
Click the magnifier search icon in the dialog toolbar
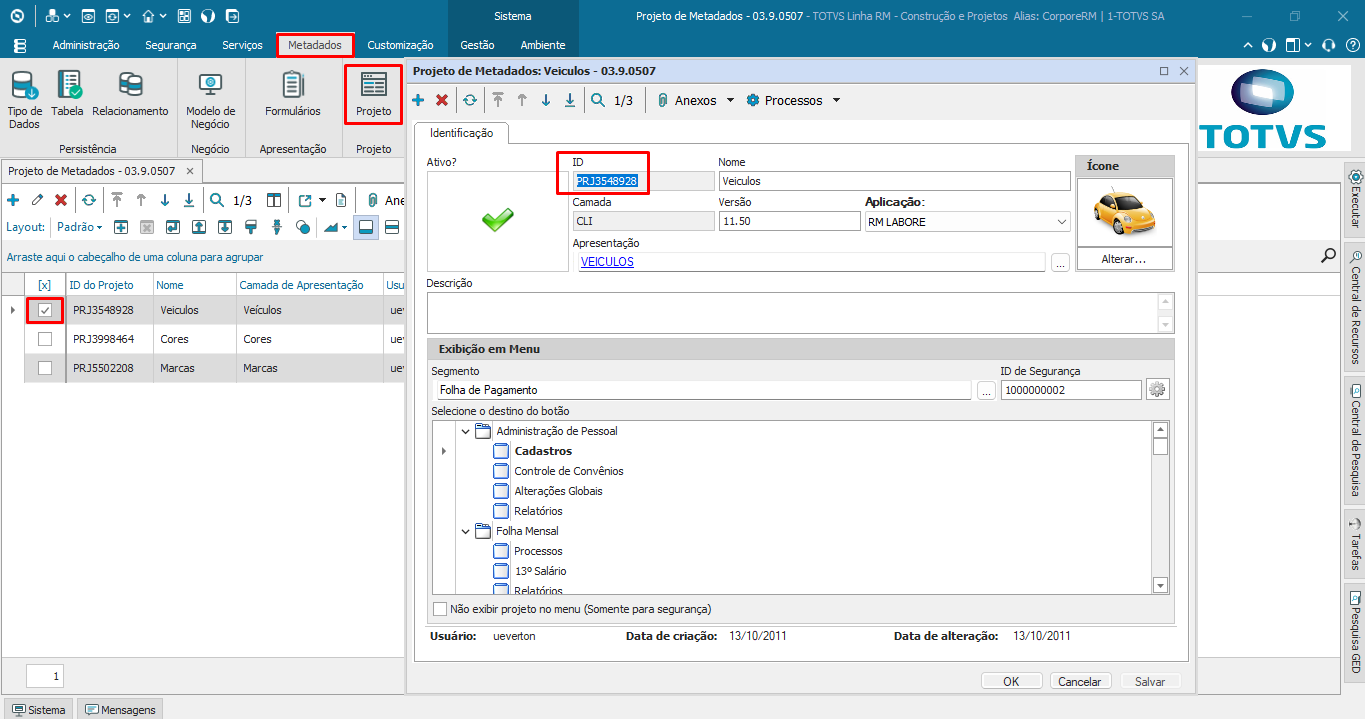pos(598,100)
